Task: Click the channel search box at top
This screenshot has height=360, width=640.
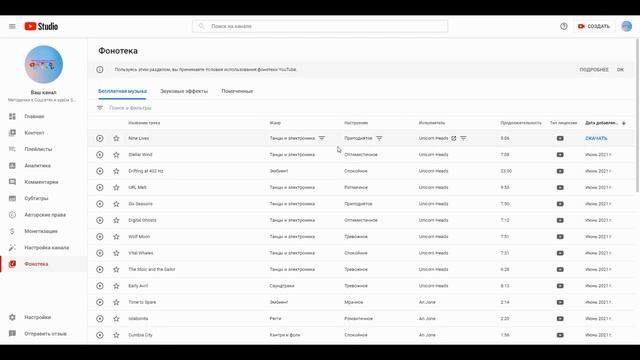Action: (320, 26)
